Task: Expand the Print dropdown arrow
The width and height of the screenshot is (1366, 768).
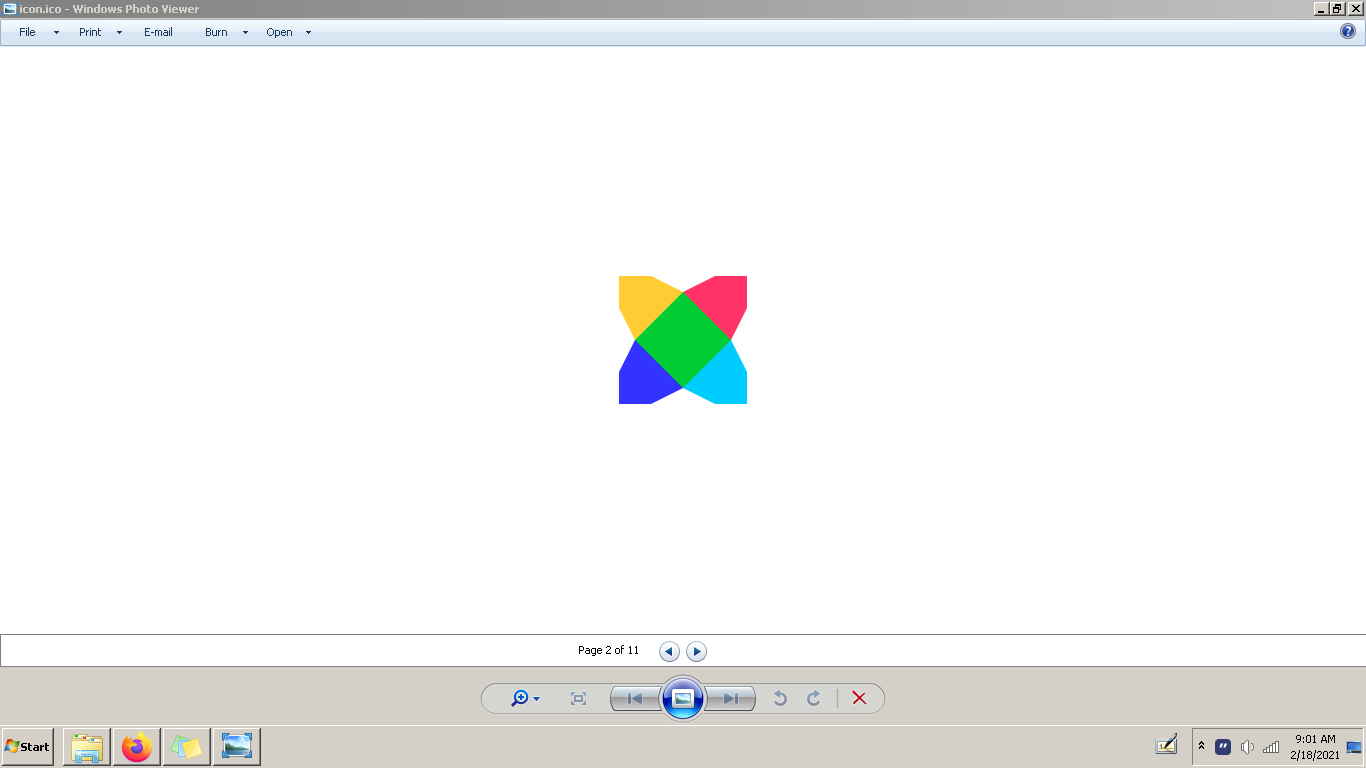Action: pyautogui.click(x=119, y=32)
